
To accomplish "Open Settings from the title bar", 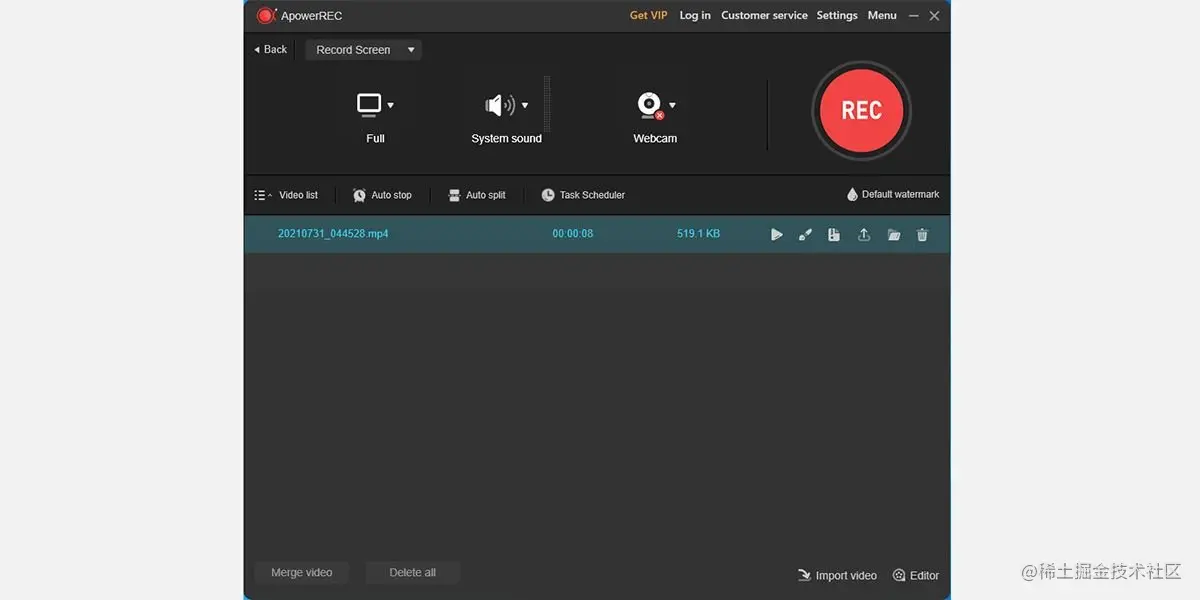I will point(837,16).
